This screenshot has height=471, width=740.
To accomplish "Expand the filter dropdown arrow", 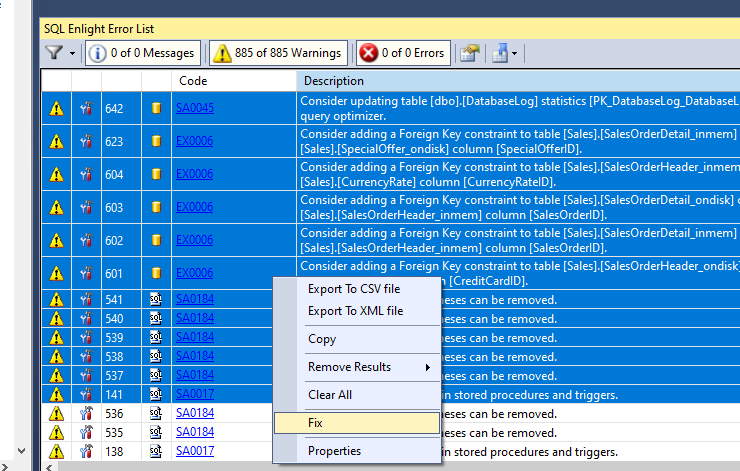I will point(72,53).
